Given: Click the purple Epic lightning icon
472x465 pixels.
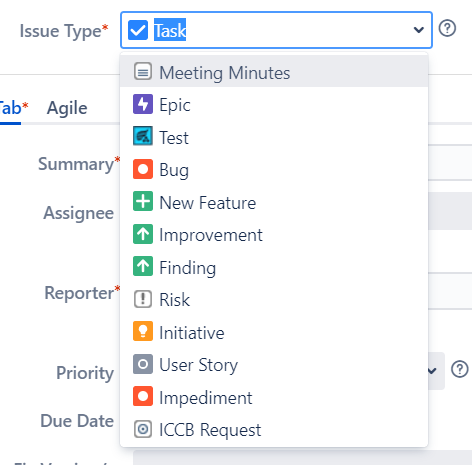Looking at the screenshot, I should pos(143,104).
